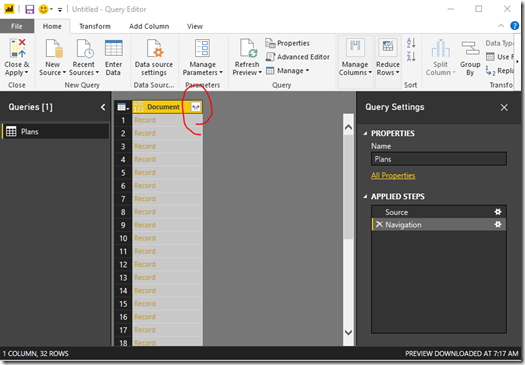Click the smiley feedback icon
Screen dimensions: 525x365
tap(43, 9)
